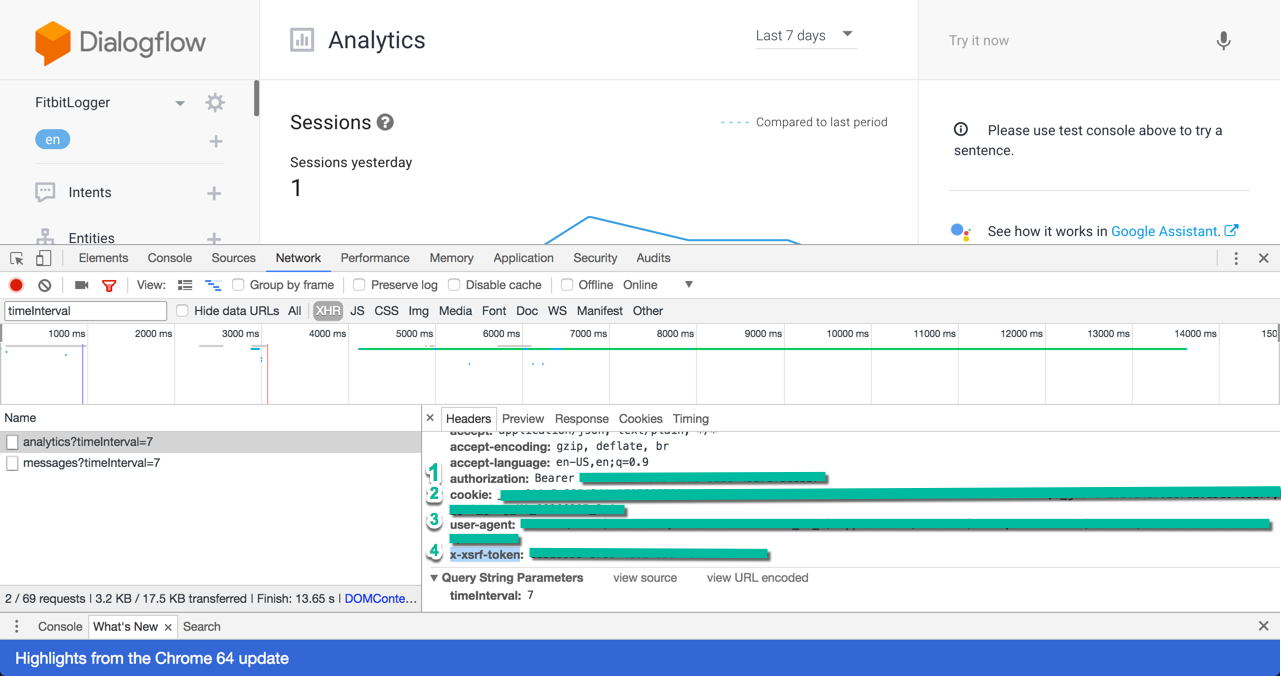Toggle the device toolbar icon
The image size is (1281, 676).
[x=43, y=258]
